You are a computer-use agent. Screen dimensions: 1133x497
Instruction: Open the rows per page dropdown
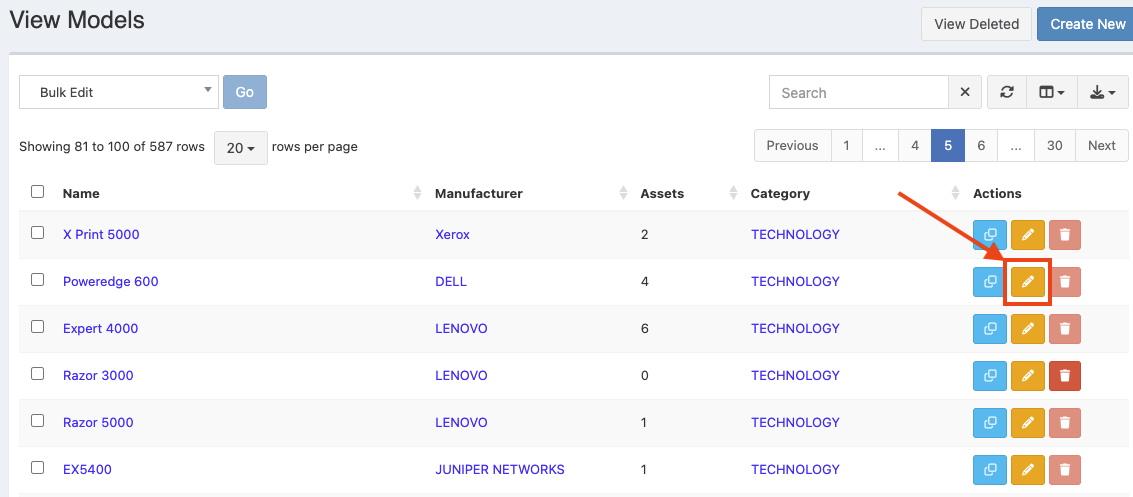point(240,148)
